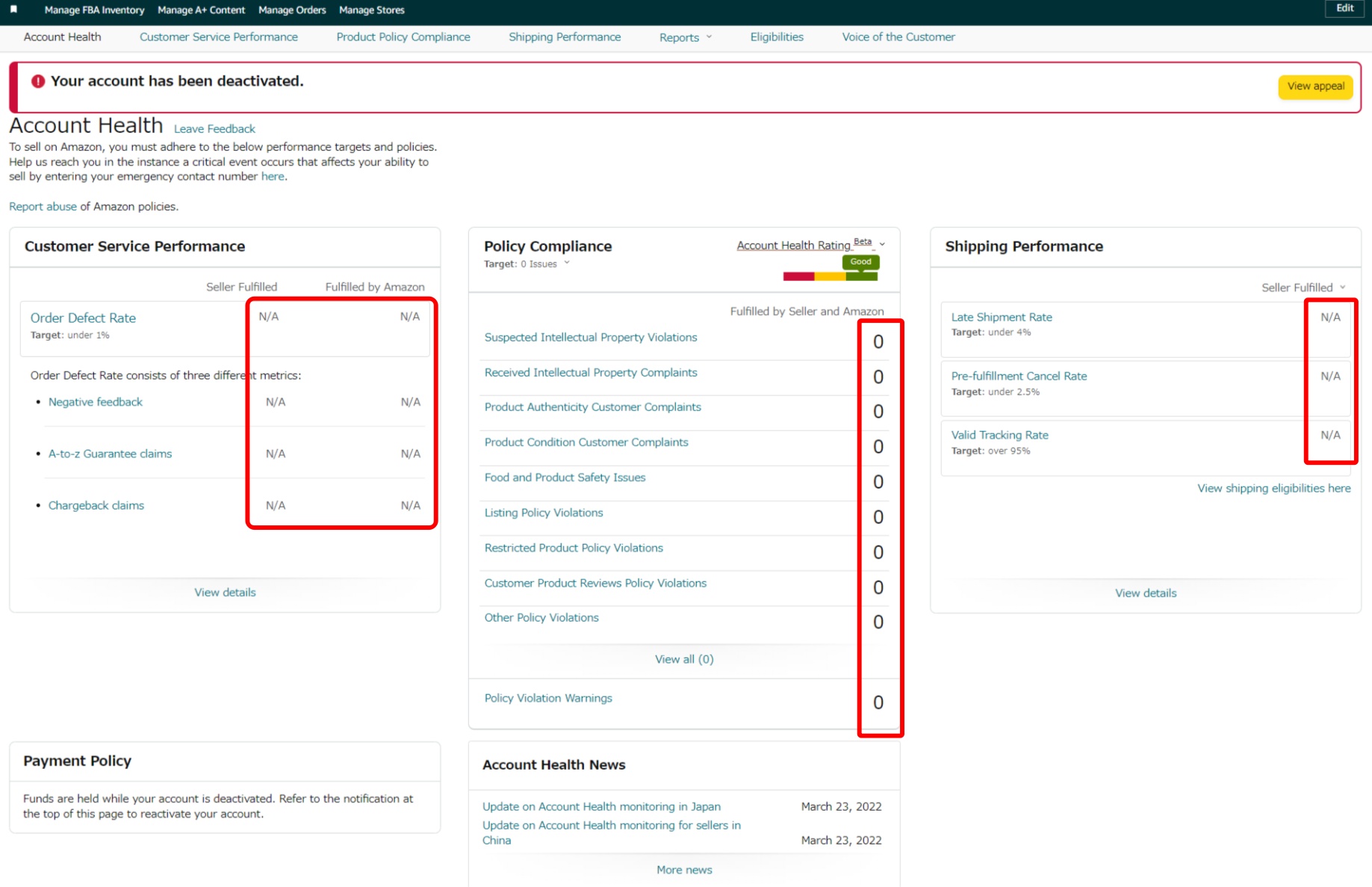
Task: Open Customer Product Reviews Policy Violations
Action: click(x=595, y=583)
